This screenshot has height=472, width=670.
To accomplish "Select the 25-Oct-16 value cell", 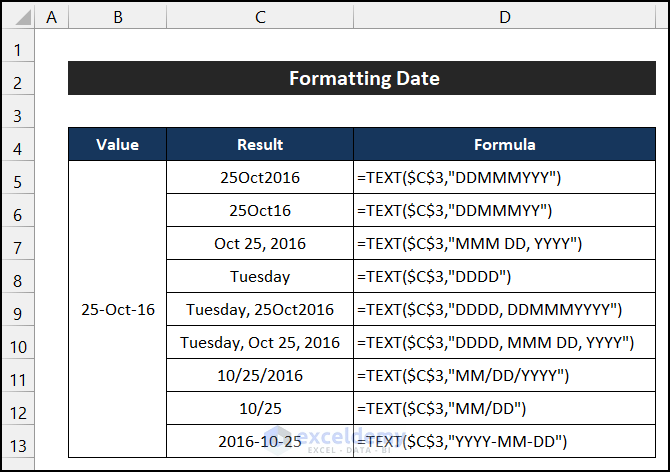I will (x=117, y=309).
